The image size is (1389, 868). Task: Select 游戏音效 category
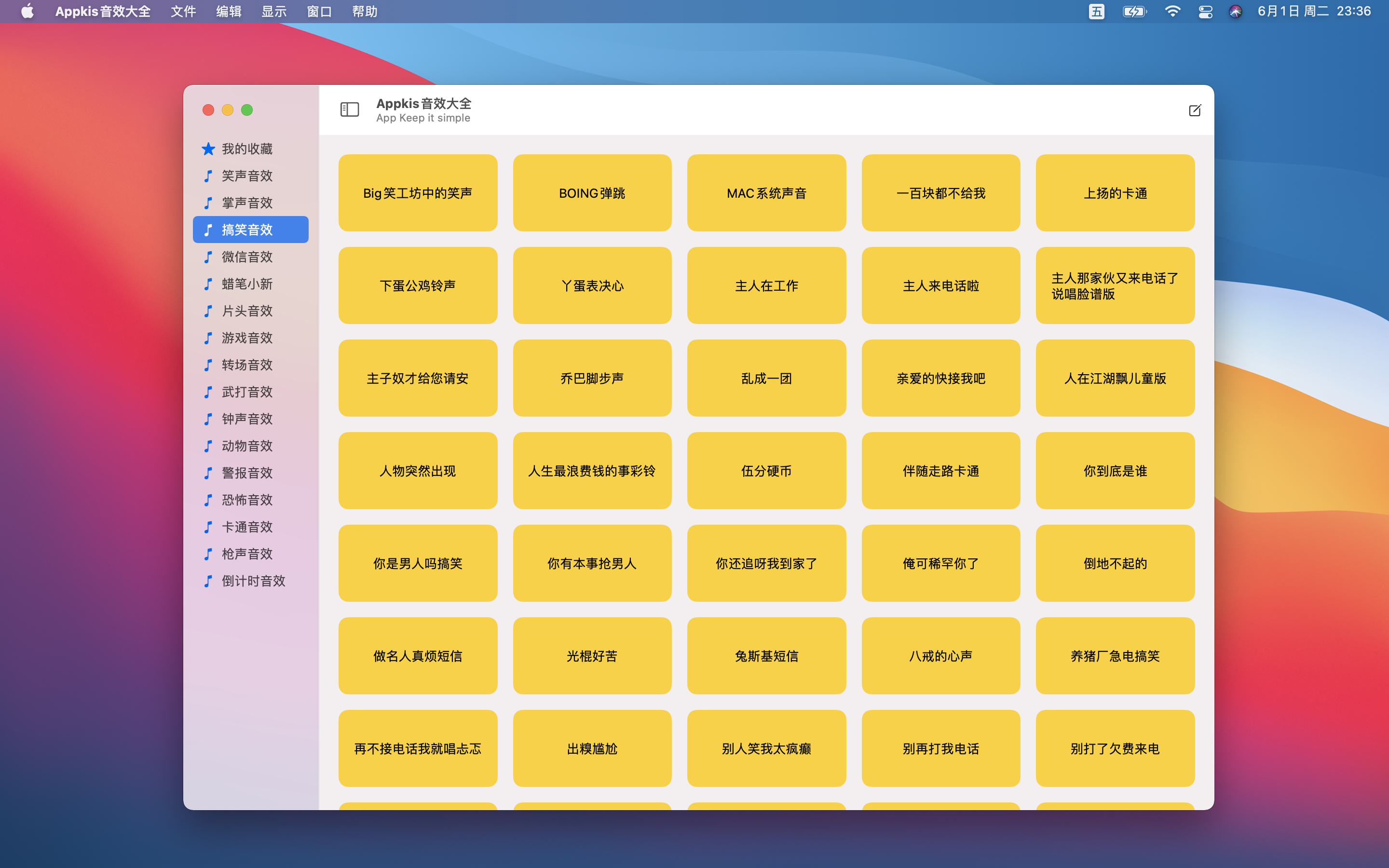click(251, 338)
